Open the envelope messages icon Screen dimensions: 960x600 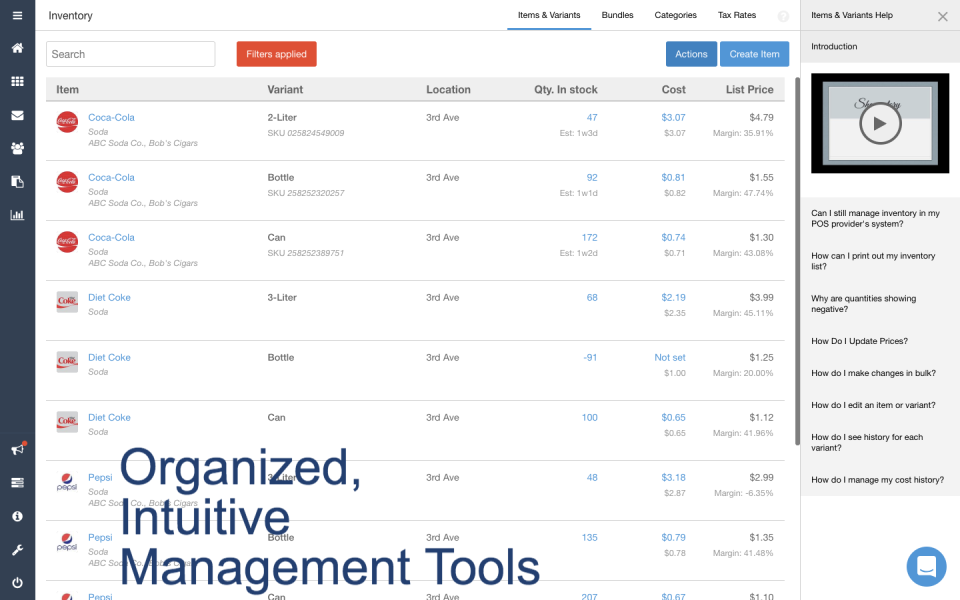point(17,115)
